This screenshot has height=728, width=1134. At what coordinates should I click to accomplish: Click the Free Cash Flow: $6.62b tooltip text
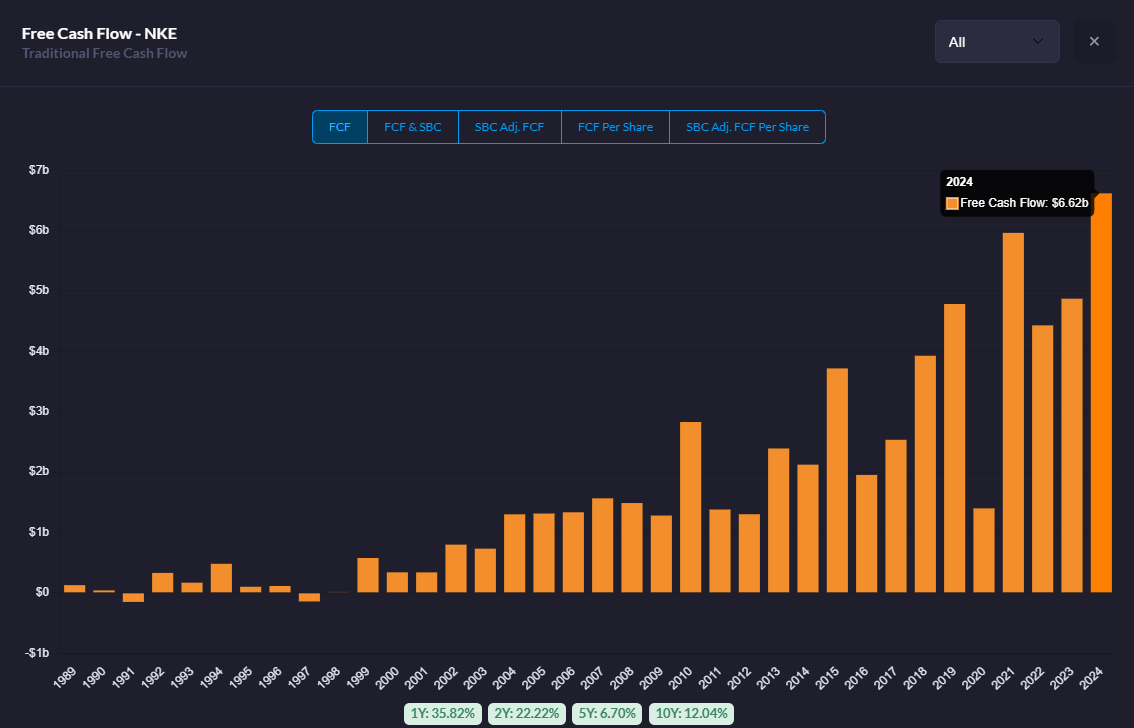click(x=1024, y=203)
